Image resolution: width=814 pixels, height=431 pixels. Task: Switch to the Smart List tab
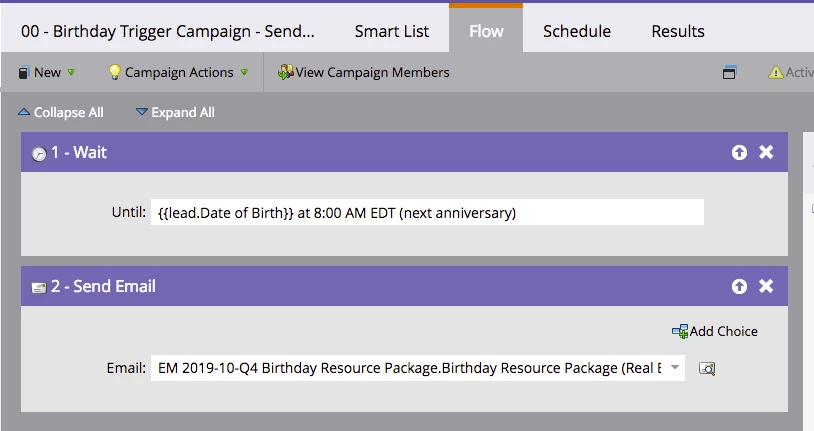click(x=392, y=31)
